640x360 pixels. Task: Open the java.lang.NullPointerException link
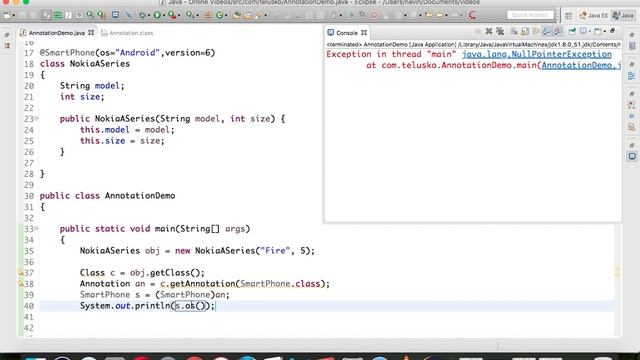[536, 54]
